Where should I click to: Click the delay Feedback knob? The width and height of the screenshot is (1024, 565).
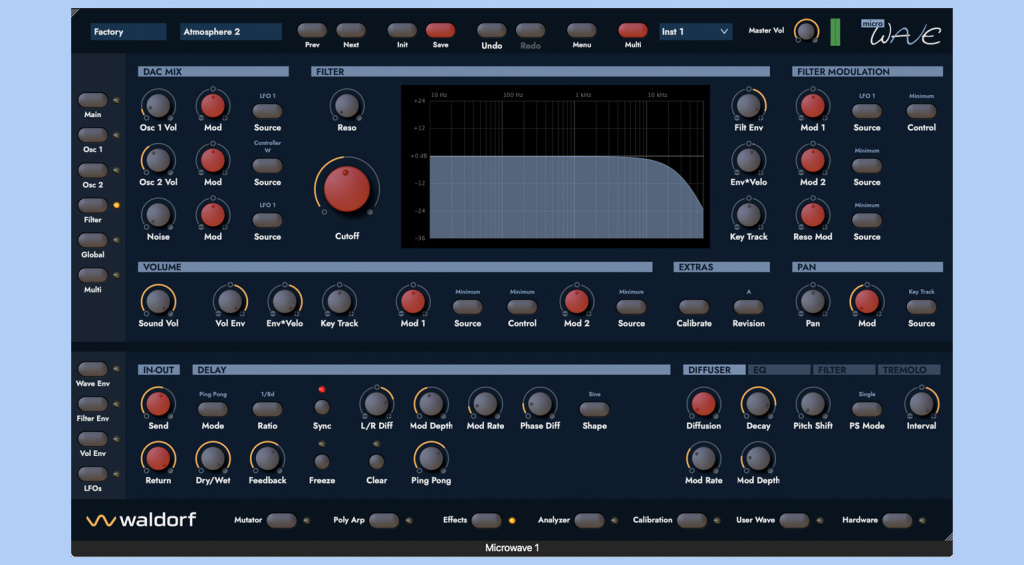(x=267, y=459)
